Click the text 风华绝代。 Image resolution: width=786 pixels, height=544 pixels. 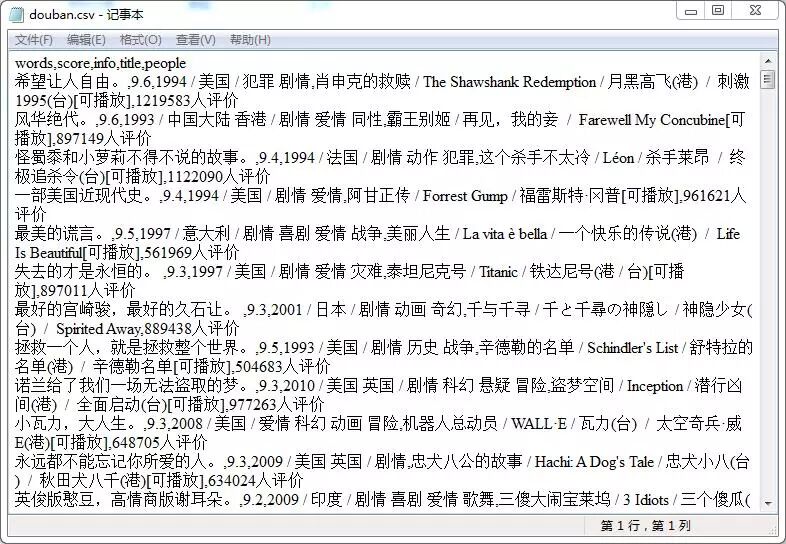(54, 120)
